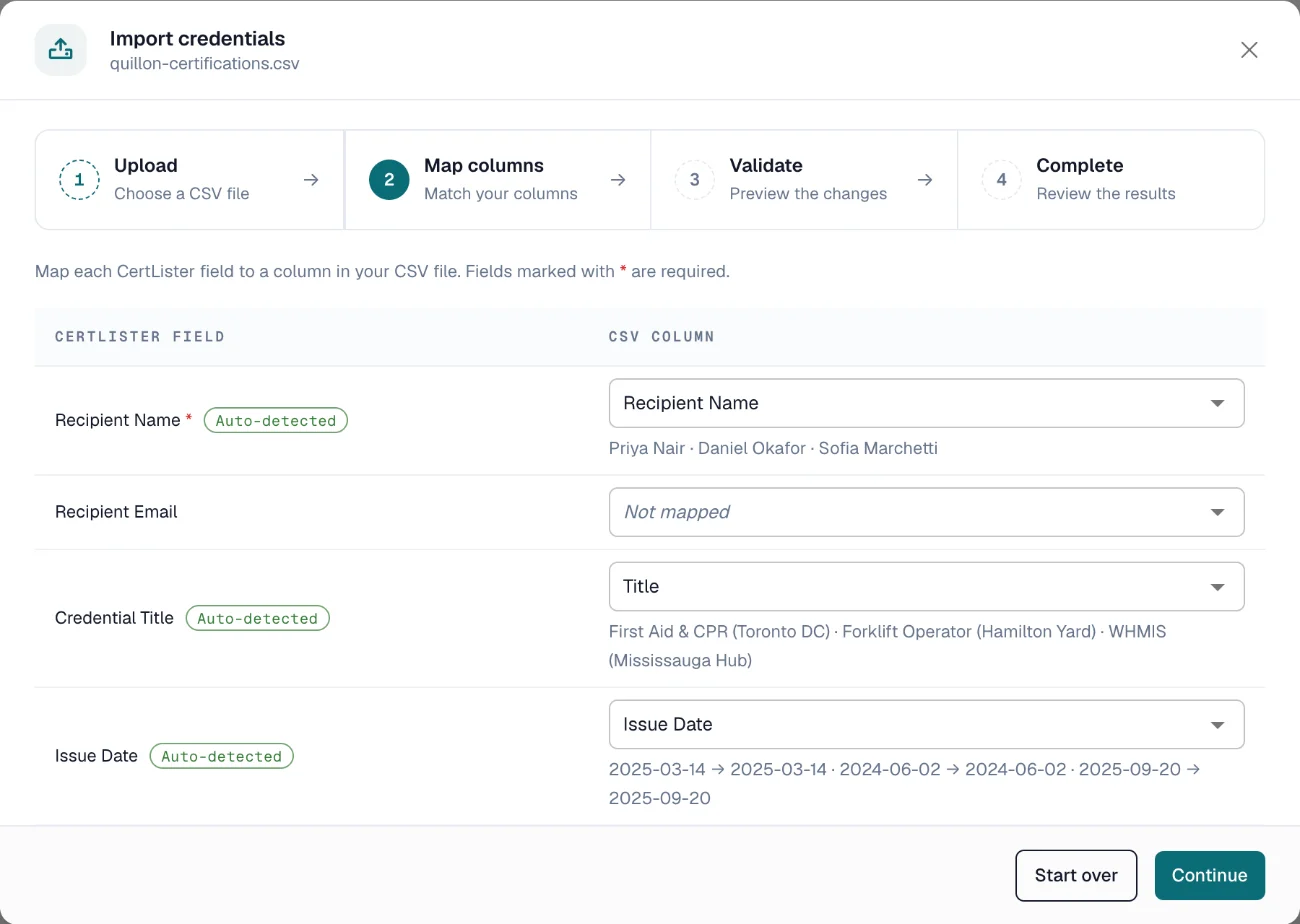This screenshot has width=1300, height=924.
Task: Click the 'CERTLISTER FIELD' column header
Action: click(140, 336)
